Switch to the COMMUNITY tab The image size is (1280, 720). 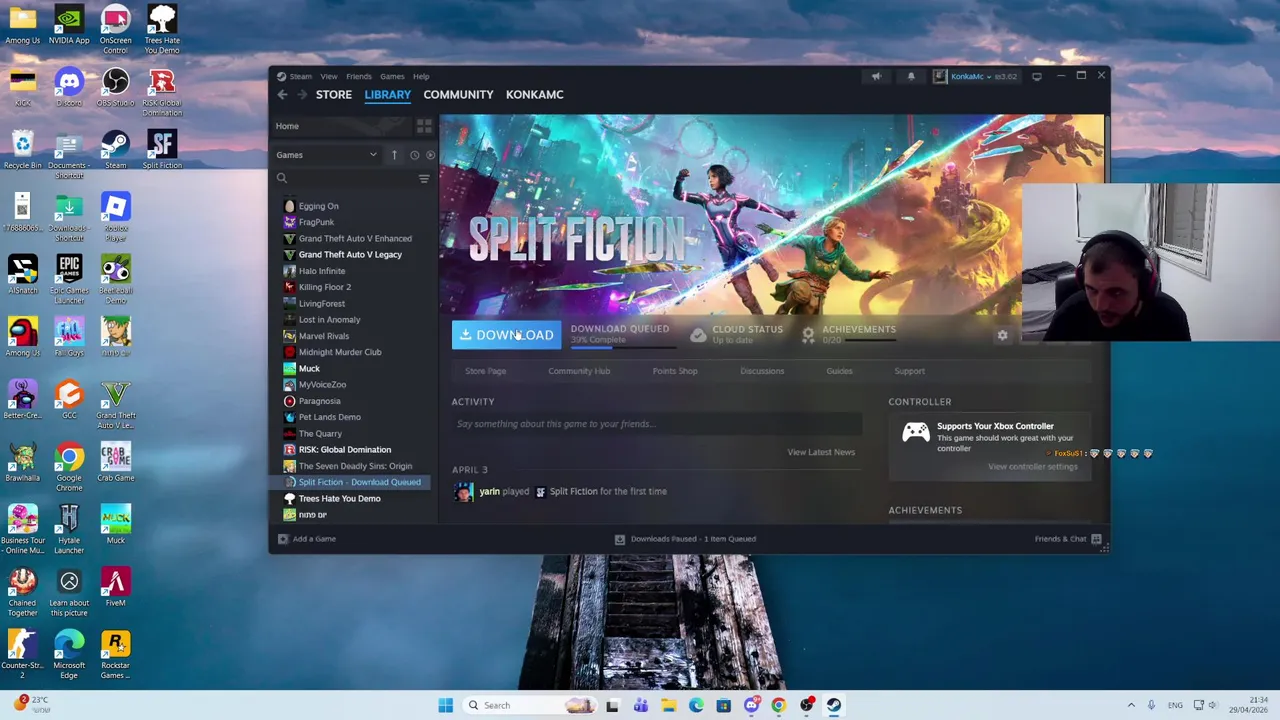click(x=458, y=95)
